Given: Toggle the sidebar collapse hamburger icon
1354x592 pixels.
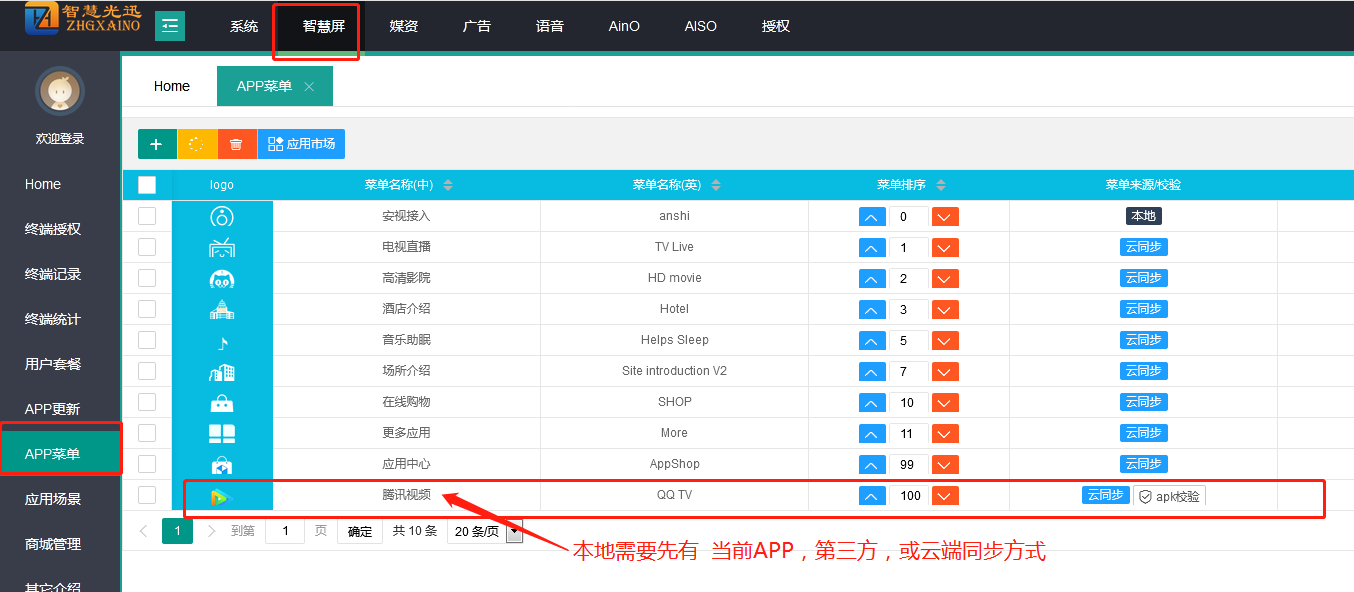Looking at the screenshot, I should tap(170, 26).
